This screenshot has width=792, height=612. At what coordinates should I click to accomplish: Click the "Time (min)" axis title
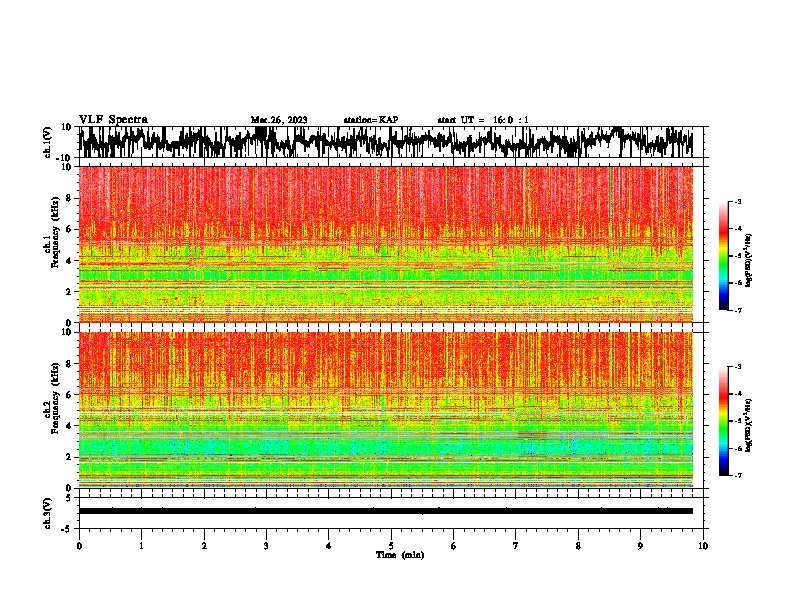(x=400, y=555)
